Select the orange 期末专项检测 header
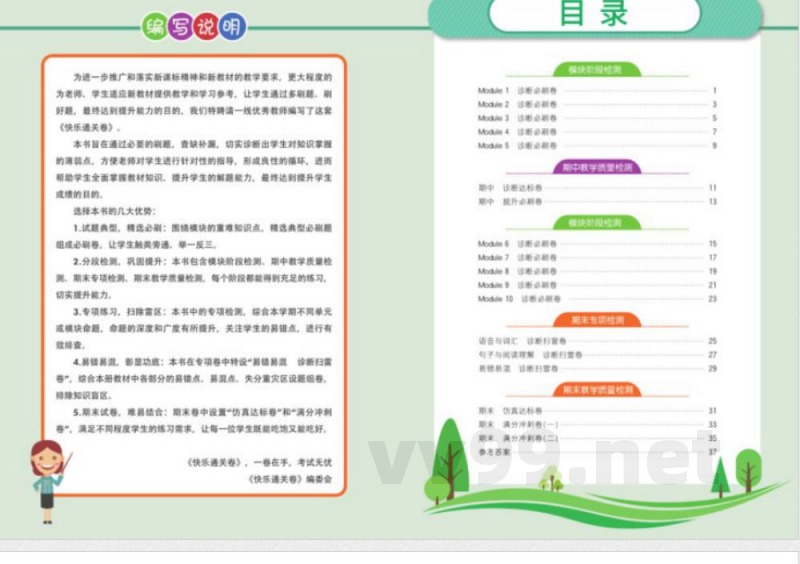Viewport: 800px width, 564px height. [597, 320]
